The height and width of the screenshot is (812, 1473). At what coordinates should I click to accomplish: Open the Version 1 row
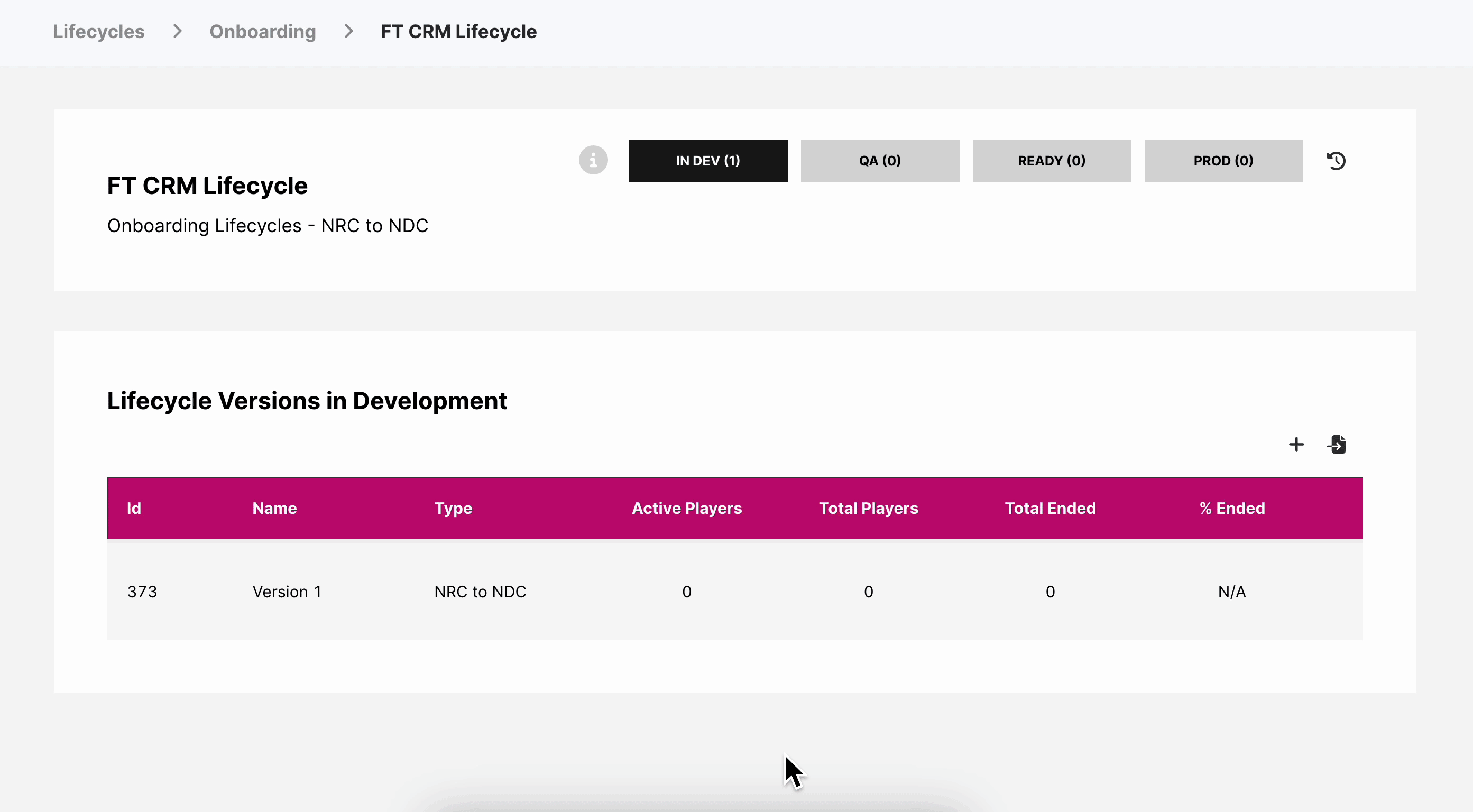287,591
